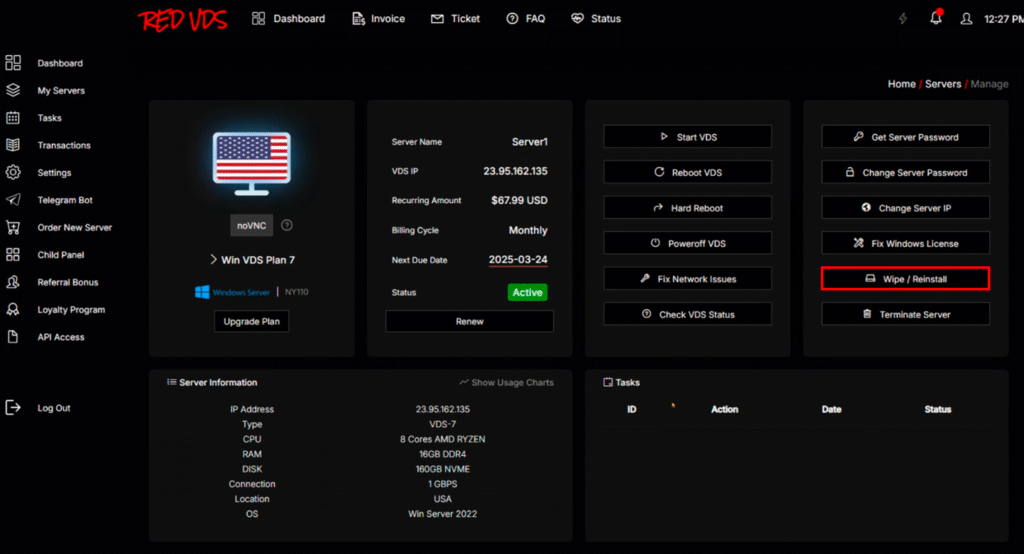The width and height of the screenshot is (1024, 554).
Task: Click the Tasks calendar icon in sidebar
Action: [13, 118]
